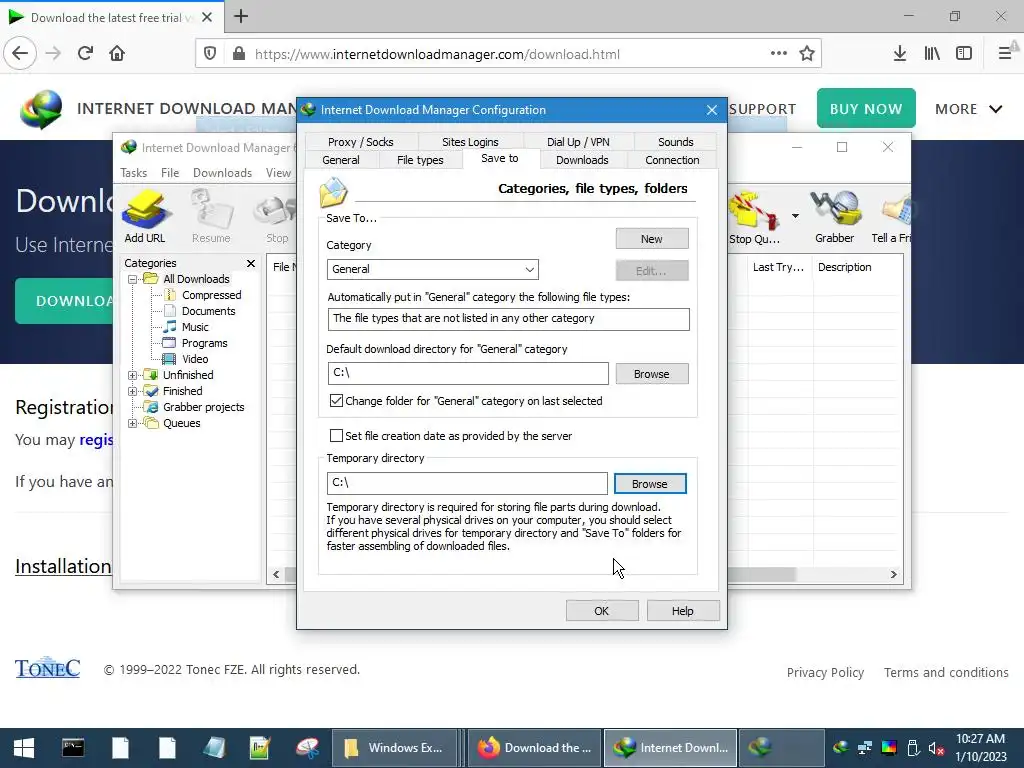Open new Firefox tab with plus
Viewport: 1024px width, 768px height.
point(241,16)
